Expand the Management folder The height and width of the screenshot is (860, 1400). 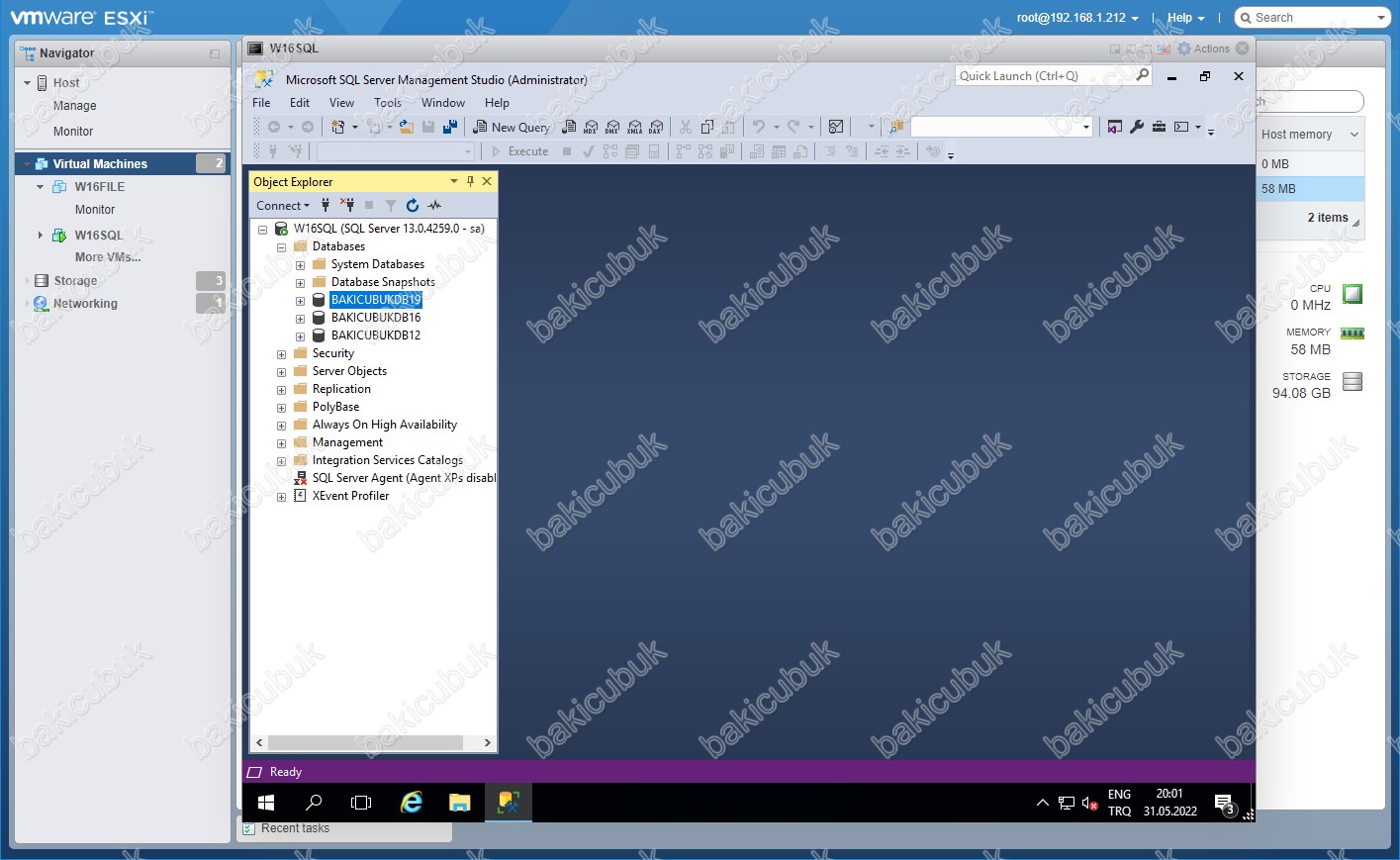281,443
